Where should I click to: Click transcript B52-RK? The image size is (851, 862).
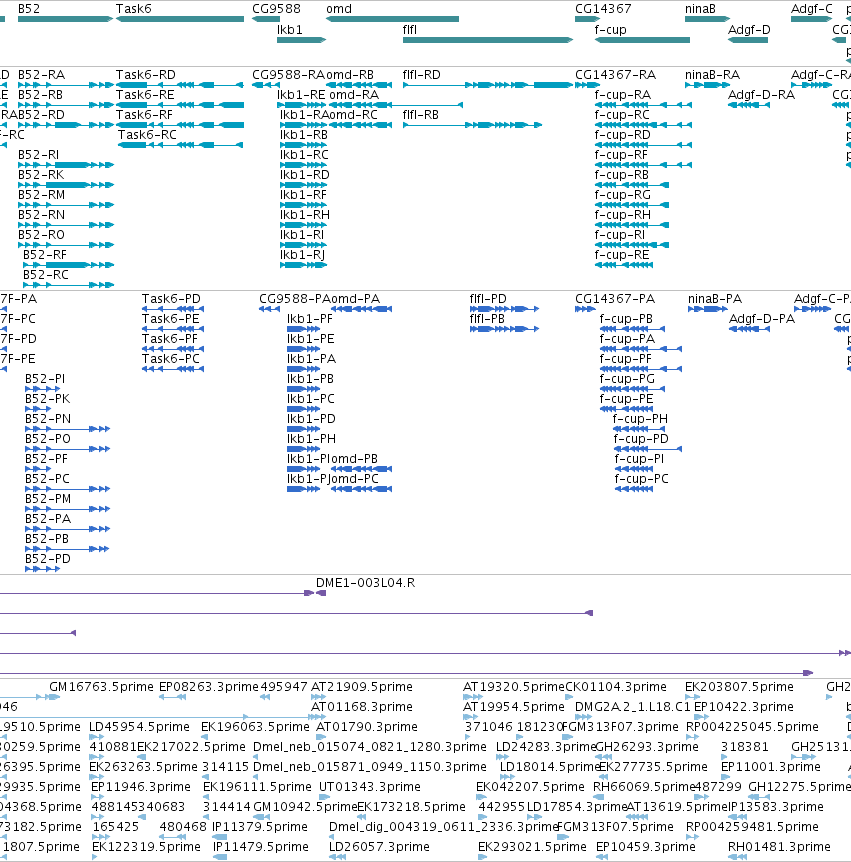pos(66,185)
